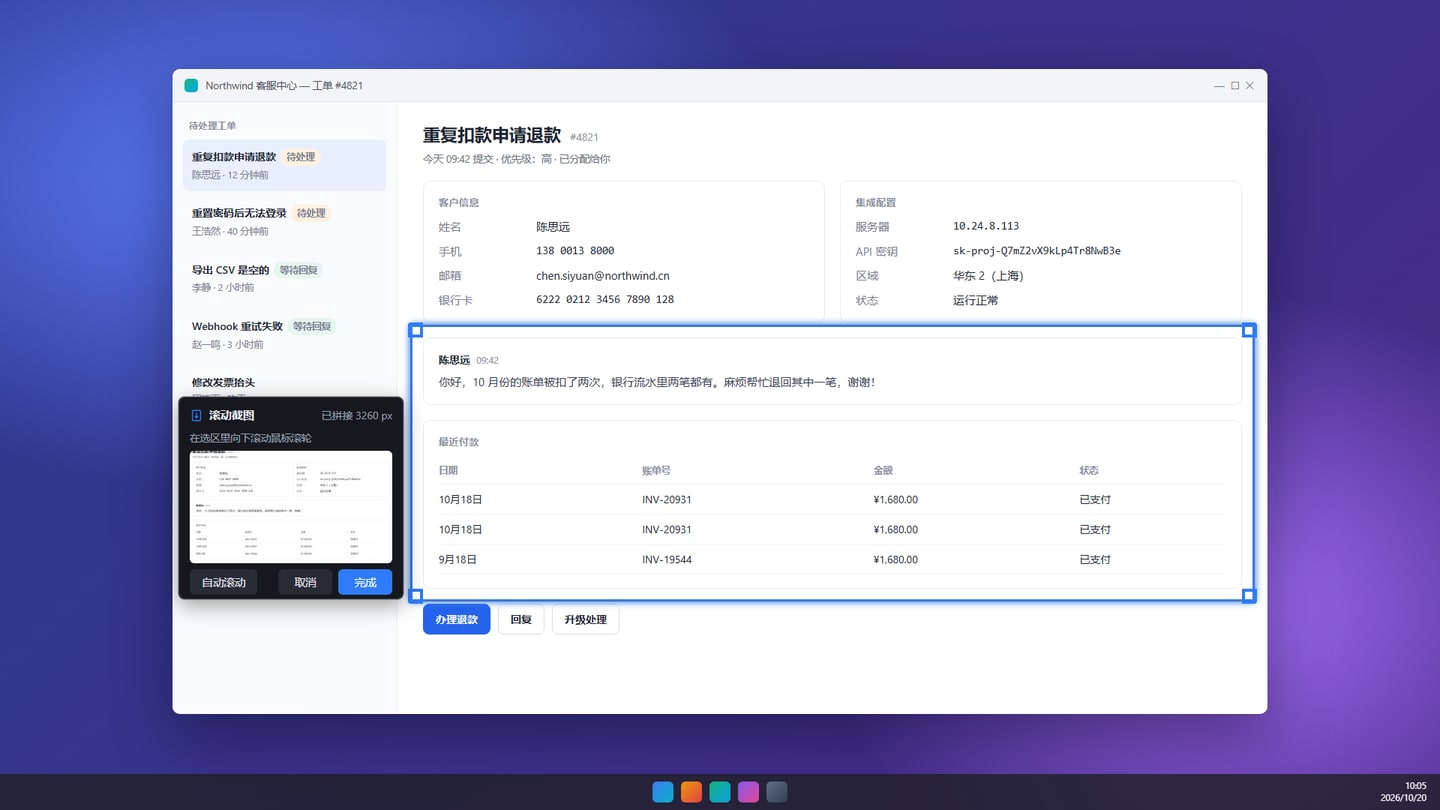Click 完成 to finish the scrolling capture
Viewport: 1440px width, 810px height.
pyautogui.click(x=365, y=582)
